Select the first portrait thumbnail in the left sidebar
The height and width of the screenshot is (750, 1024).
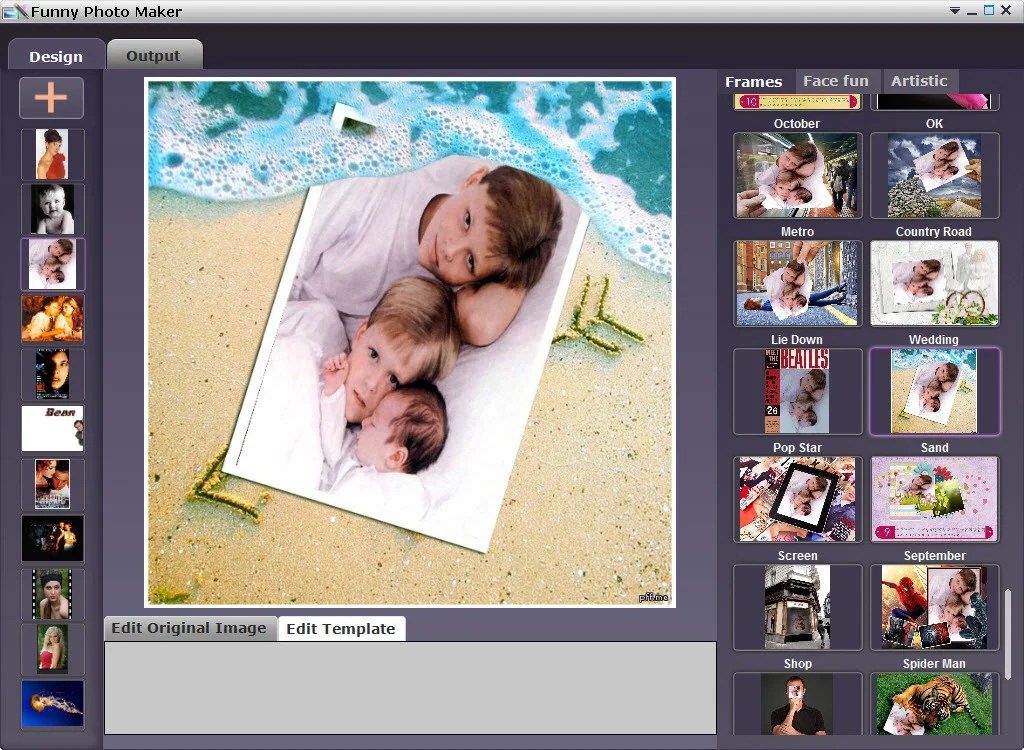point(52,153)
